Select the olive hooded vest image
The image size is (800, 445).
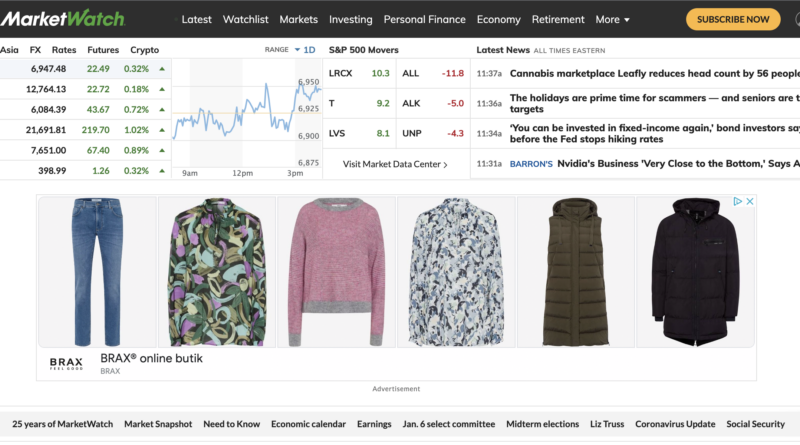point(575,270)
